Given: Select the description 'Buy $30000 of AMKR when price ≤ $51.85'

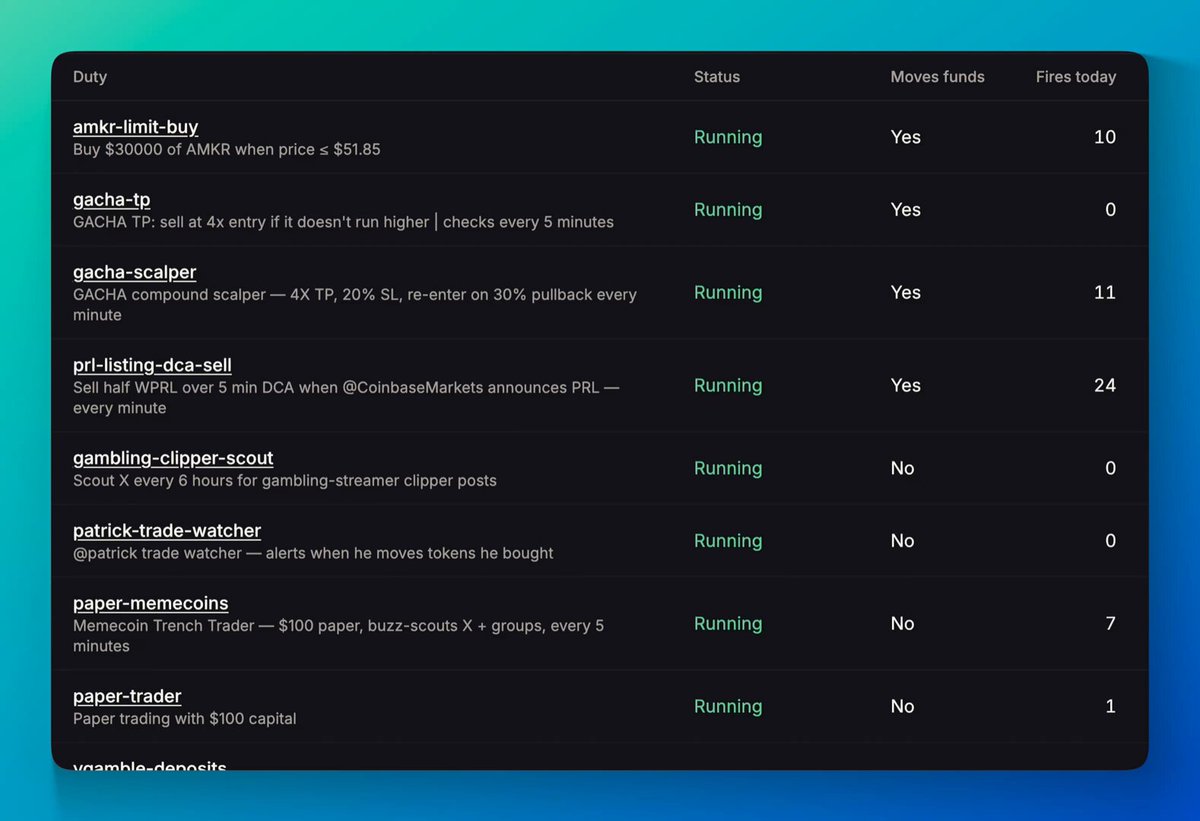Looking at the screenshot, I should 227,150.
